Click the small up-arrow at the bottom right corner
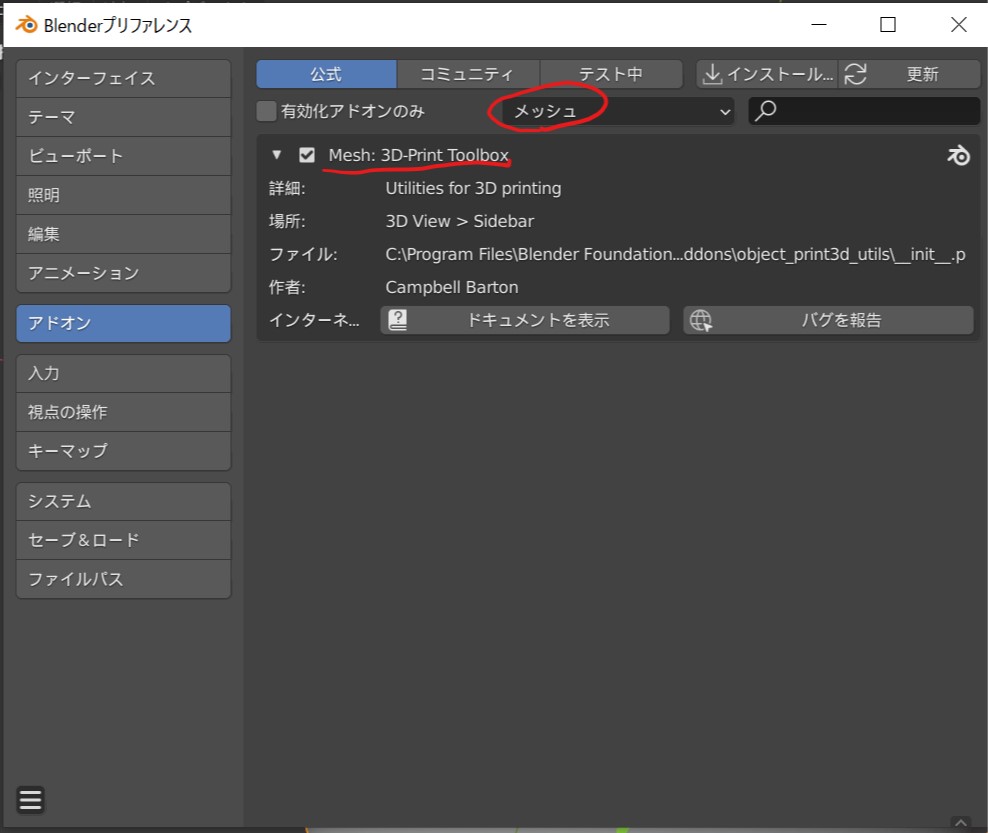Viewport: 988px width, 833px height. pos(960,822)
